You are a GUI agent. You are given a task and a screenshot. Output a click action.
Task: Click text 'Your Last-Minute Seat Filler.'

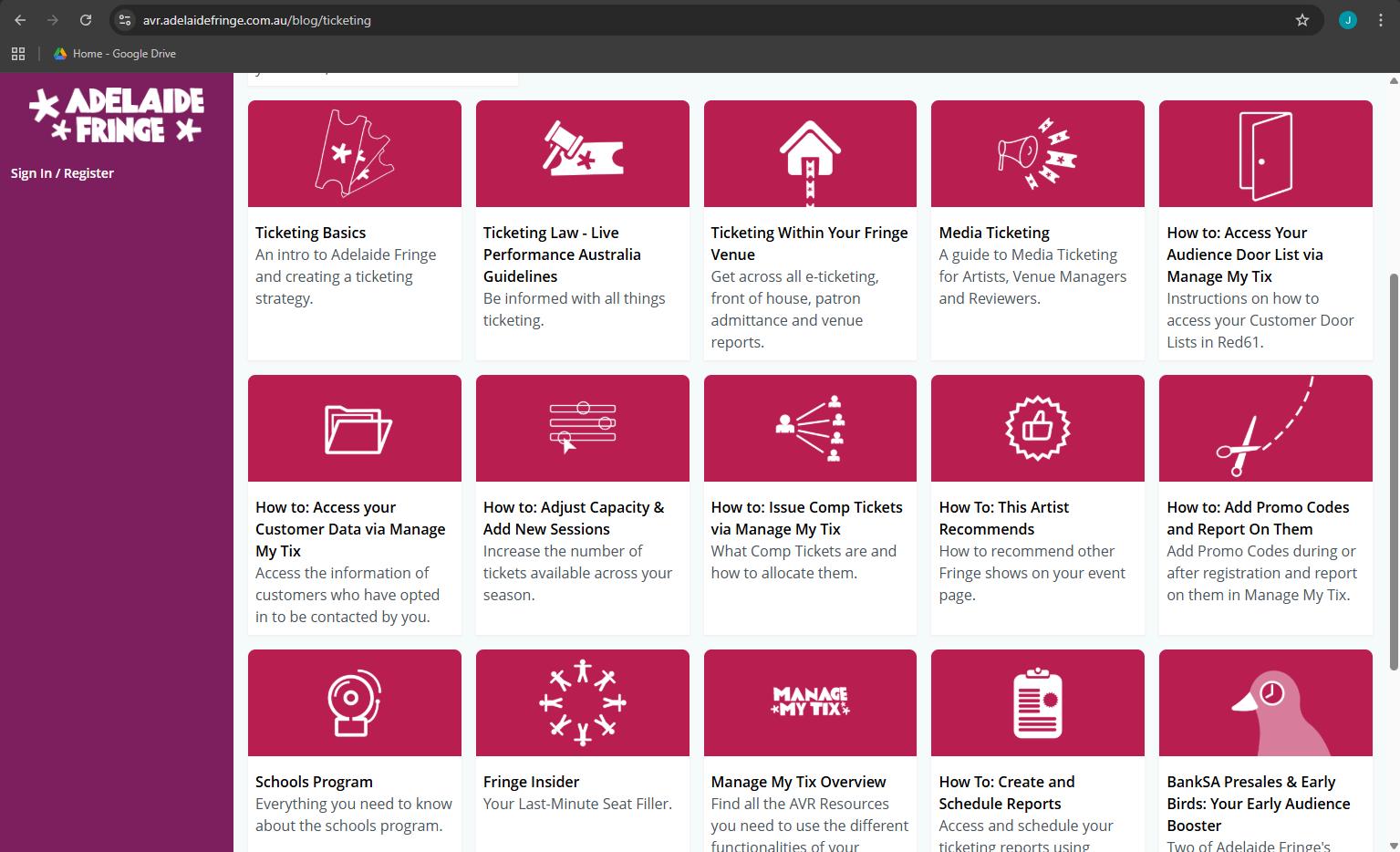[x=577, y=804]
